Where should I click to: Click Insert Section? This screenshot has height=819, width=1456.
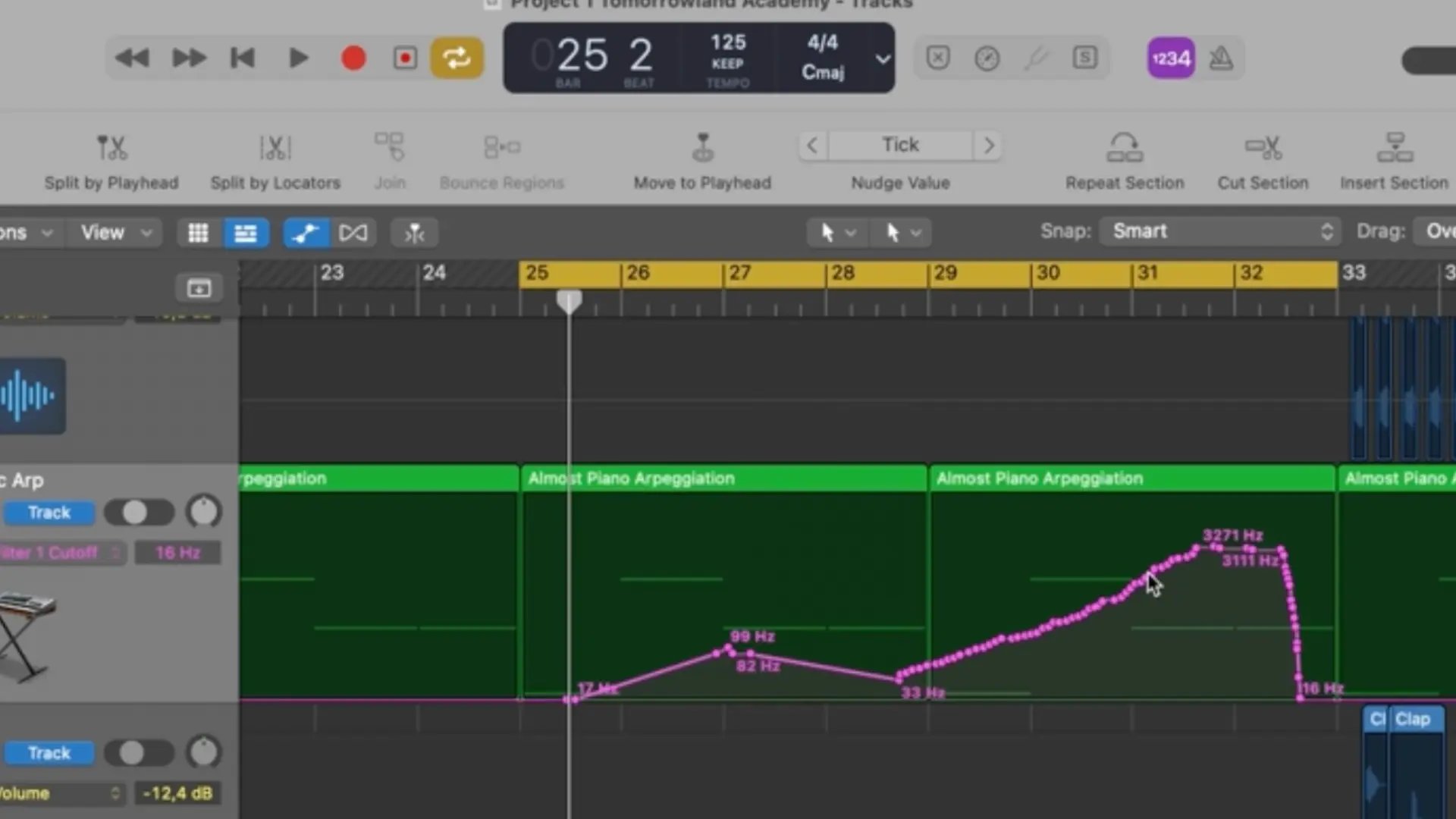click(x=1394, y=162)
